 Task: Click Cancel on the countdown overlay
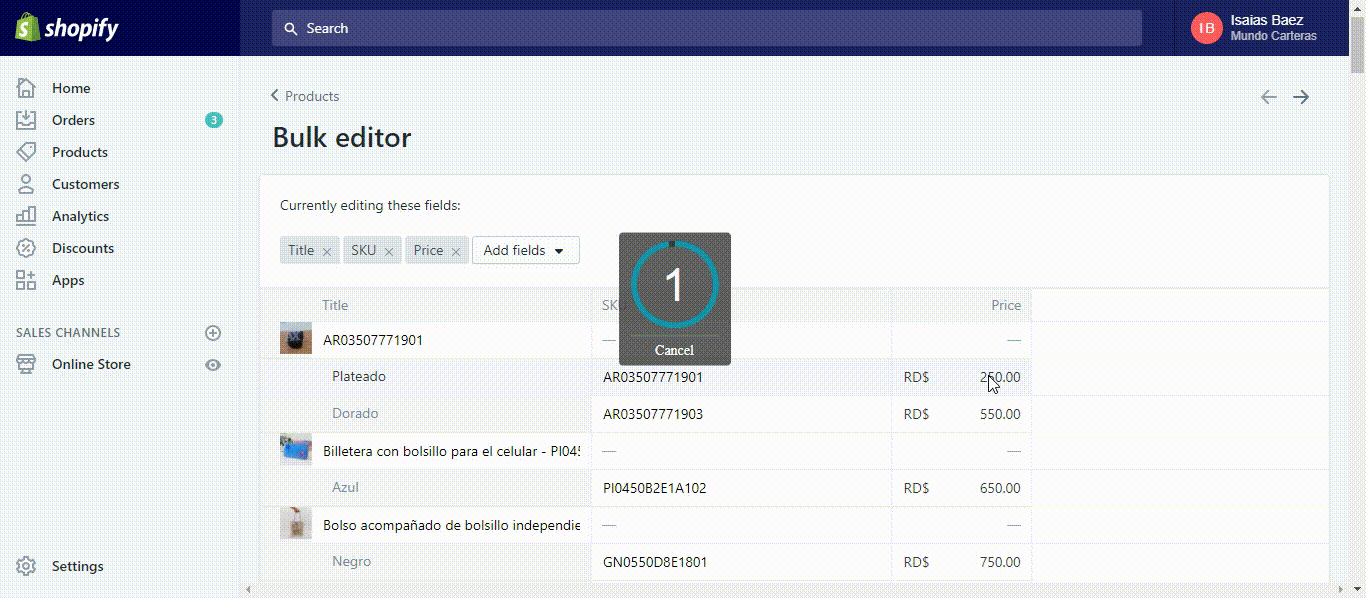[x=674, y=350]
